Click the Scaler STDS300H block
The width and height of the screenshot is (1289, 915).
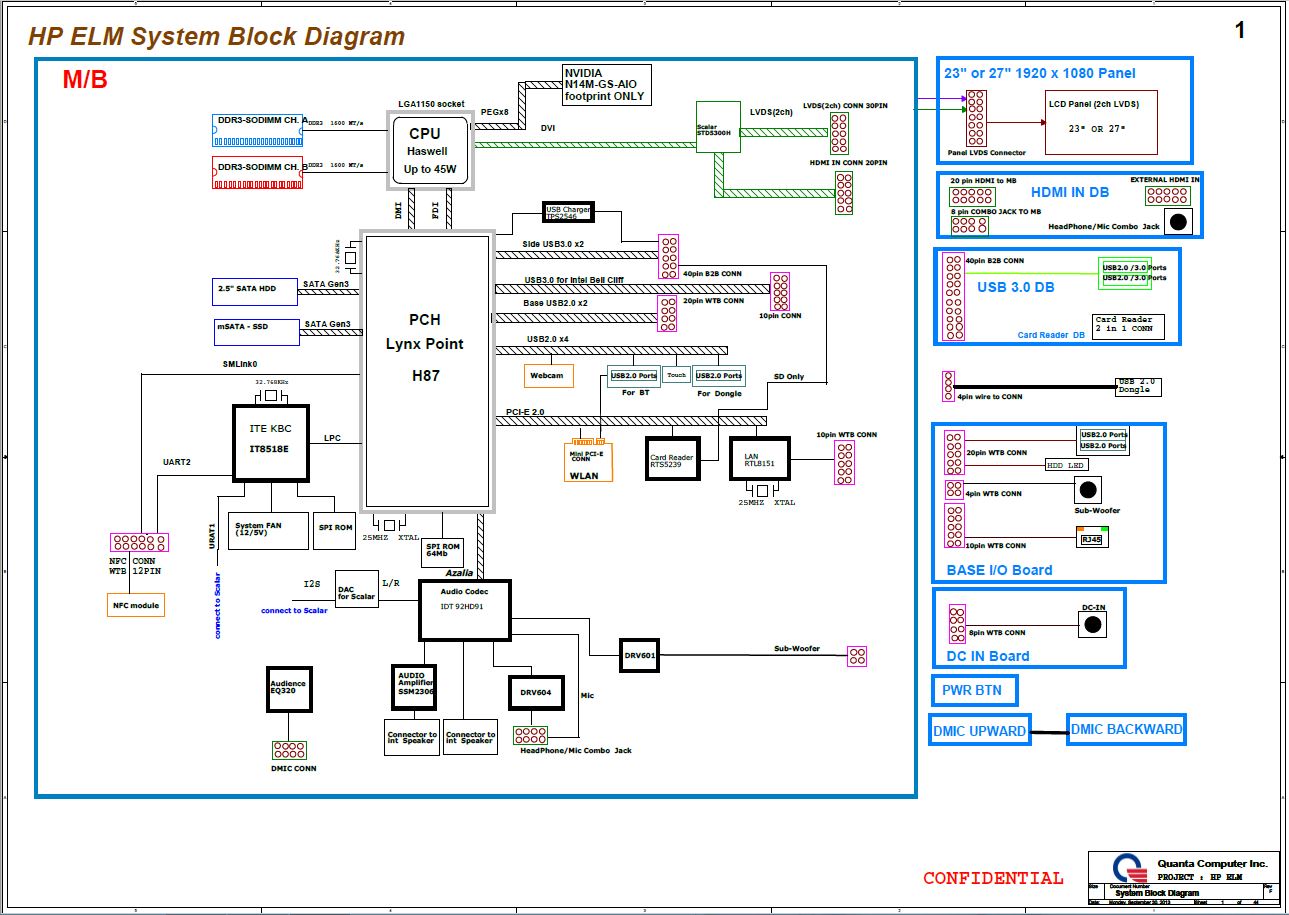click(x=716, y=127)
